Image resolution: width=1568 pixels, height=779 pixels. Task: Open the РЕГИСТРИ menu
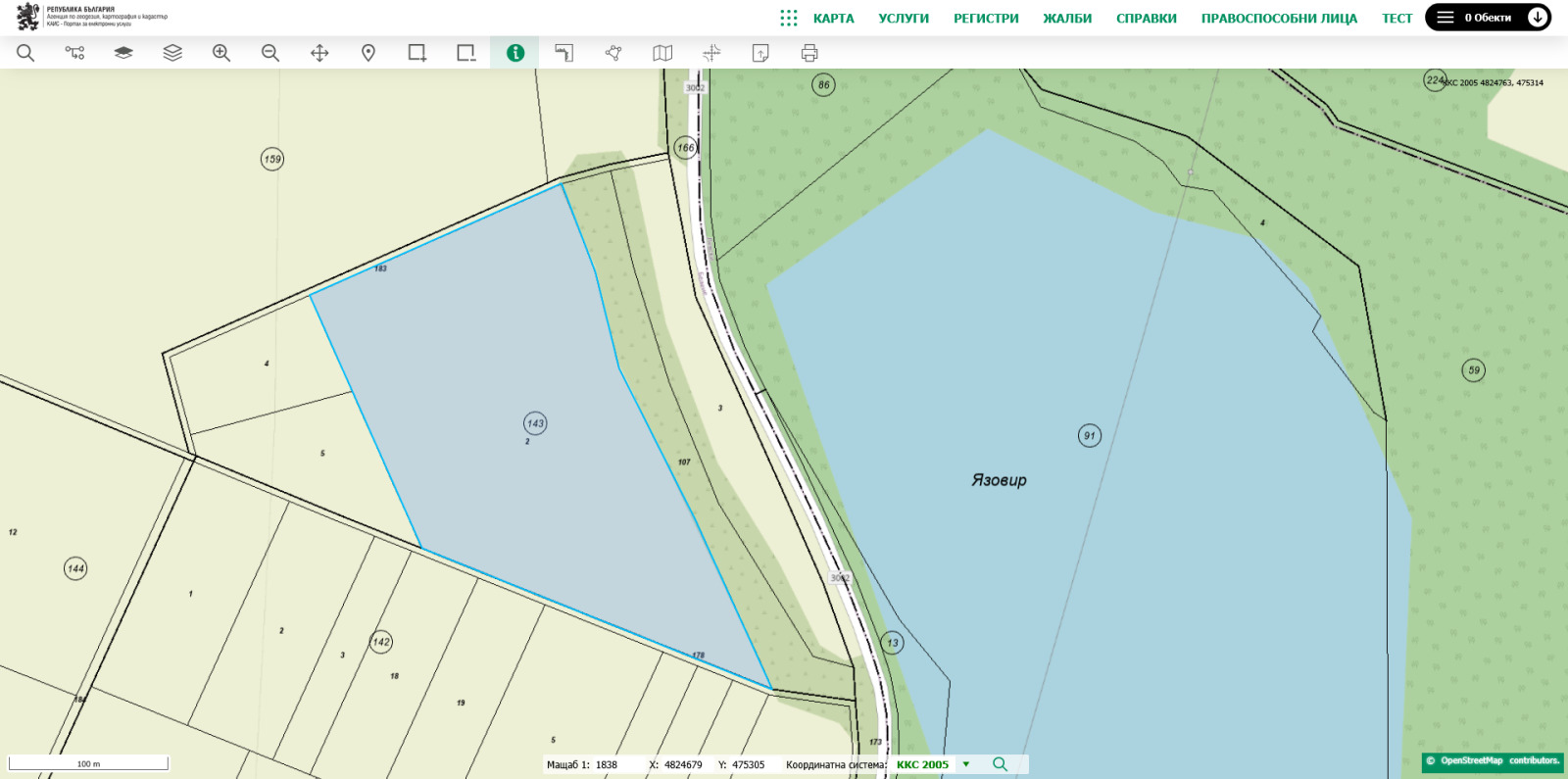tap(986, 19)
